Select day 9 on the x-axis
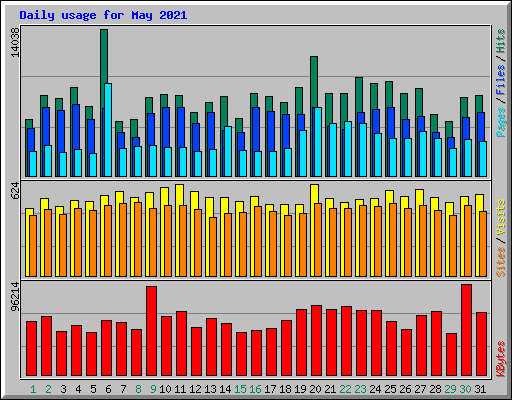Viewport: 512px width, 400px height. click(153, 389)
